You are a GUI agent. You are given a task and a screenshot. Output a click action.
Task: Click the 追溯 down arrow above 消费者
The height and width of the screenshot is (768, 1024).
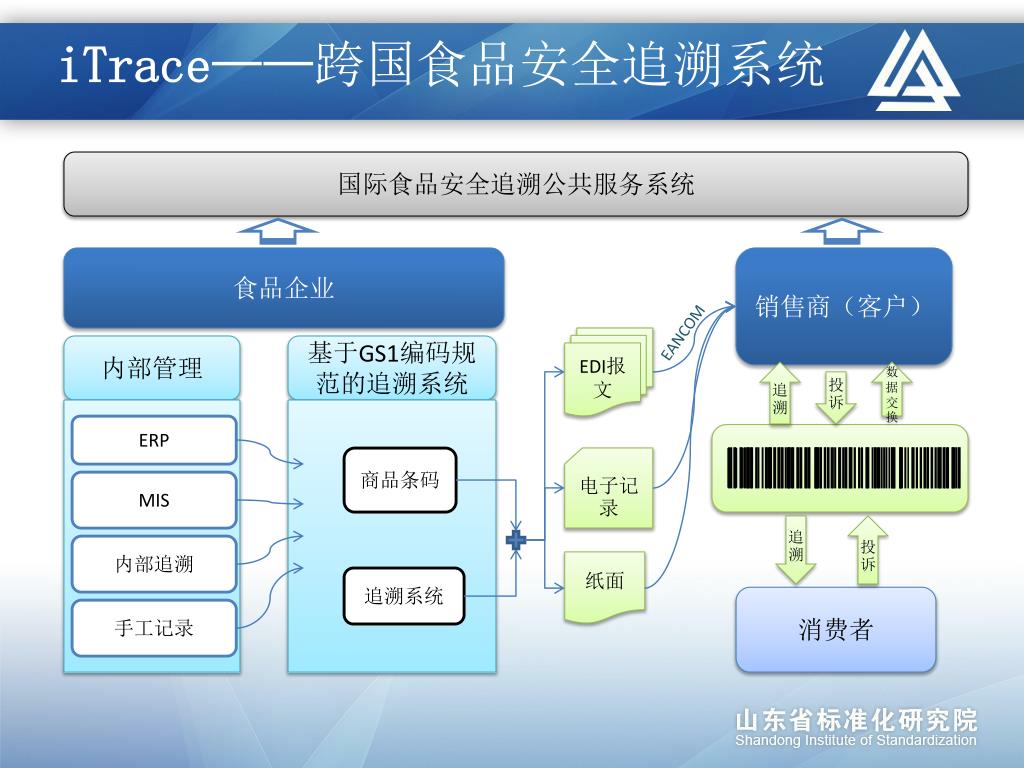click(x=795, y=549)
